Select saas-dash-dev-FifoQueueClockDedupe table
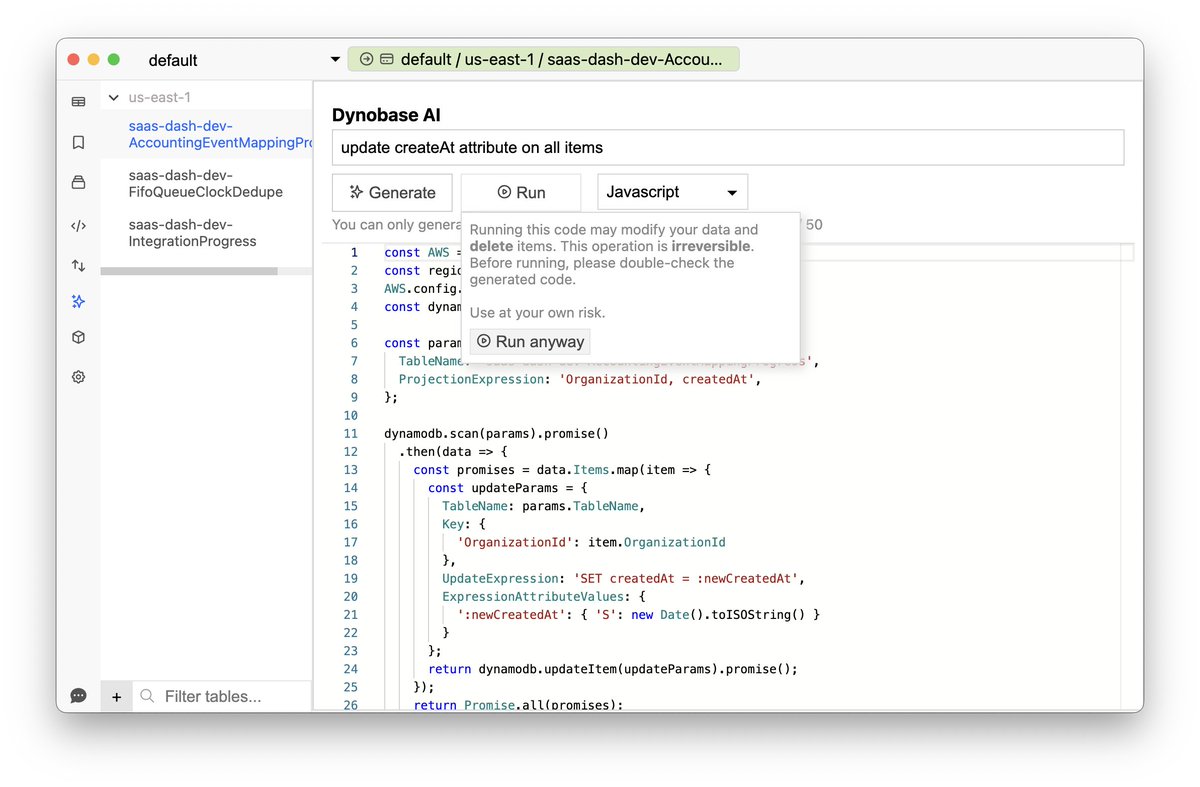The width and height of the screenshot is (1200, 787). pos(206,183)
